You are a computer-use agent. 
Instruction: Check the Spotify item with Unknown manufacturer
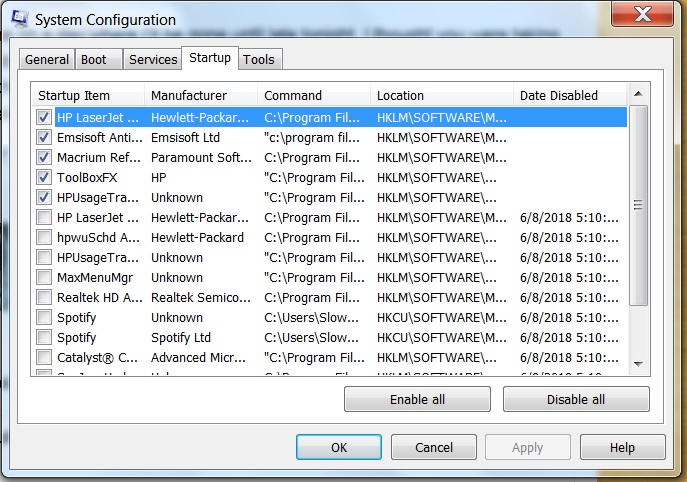click(44, 318)
